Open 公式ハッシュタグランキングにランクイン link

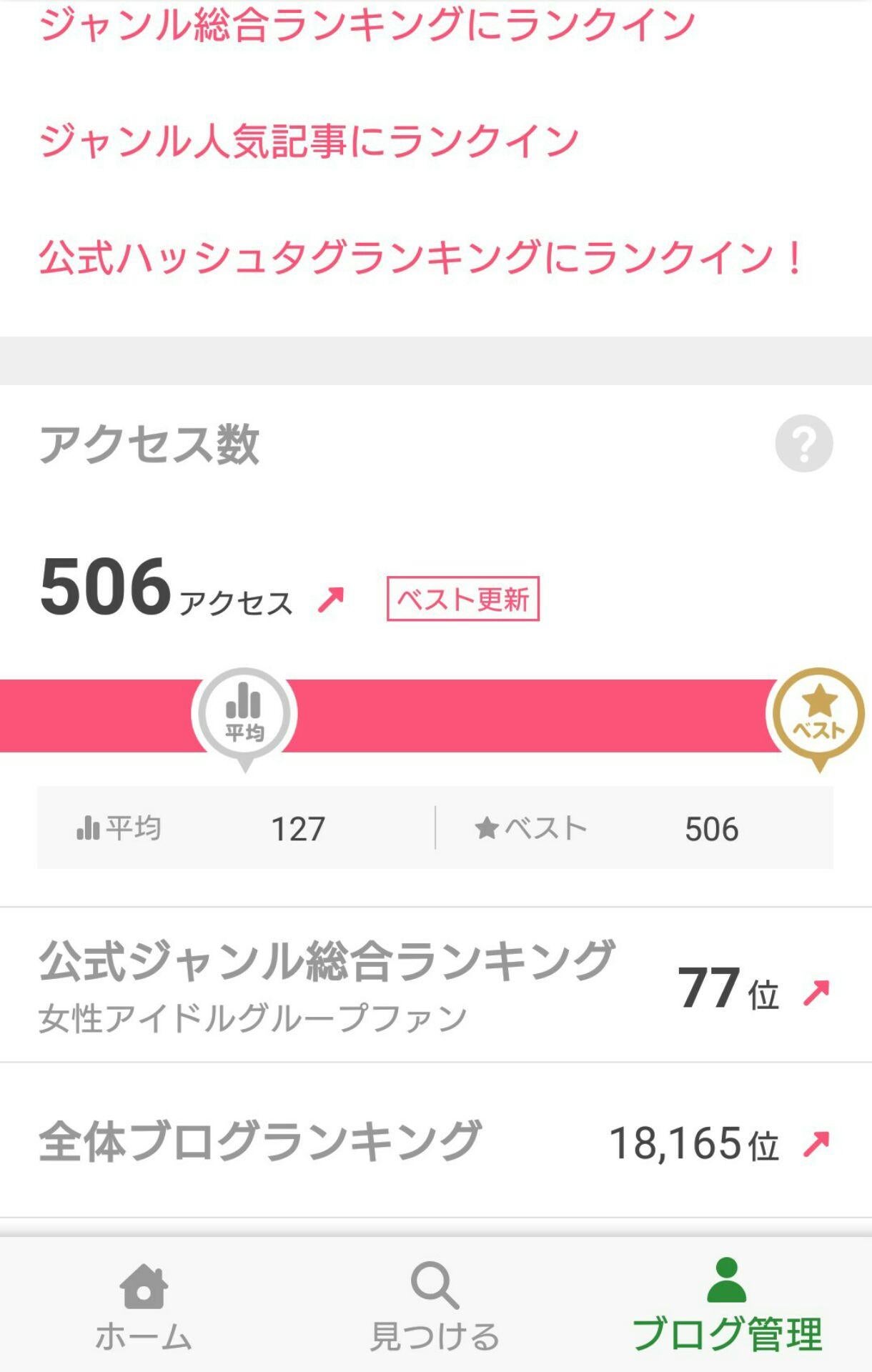422,257
